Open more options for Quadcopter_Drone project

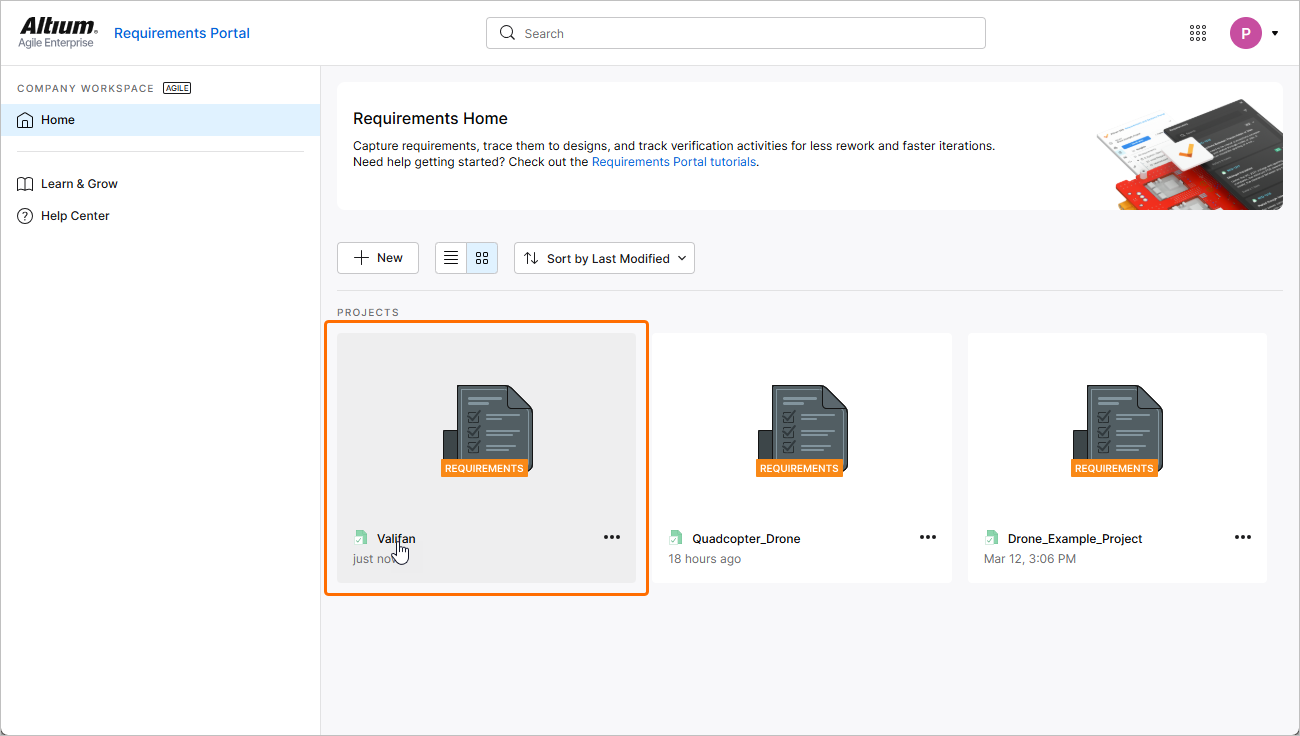pos(928,537)
